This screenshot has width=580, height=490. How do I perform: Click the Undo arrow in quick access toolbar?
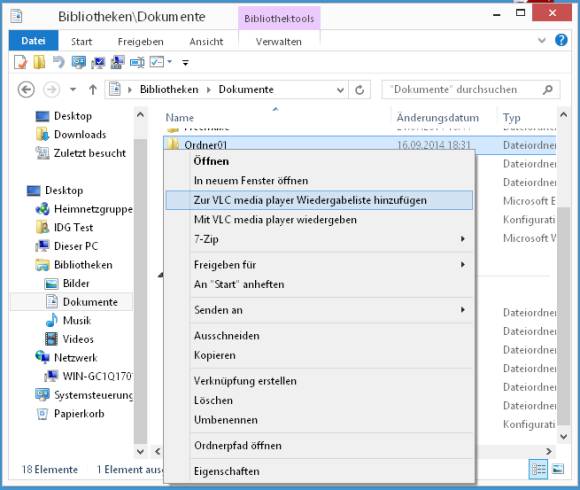pos(58,62)
